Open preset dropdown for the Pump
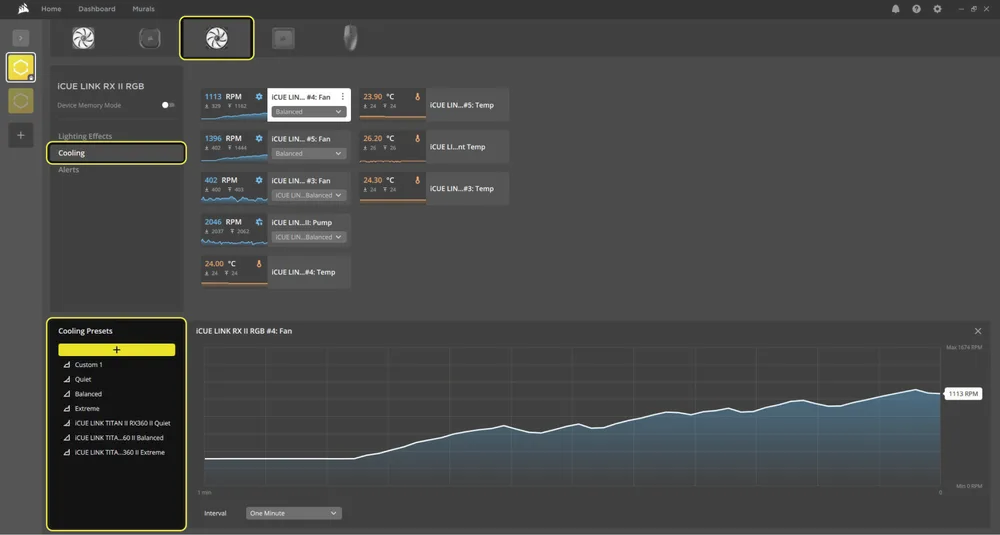1000x535 pixels. point(309,237)
